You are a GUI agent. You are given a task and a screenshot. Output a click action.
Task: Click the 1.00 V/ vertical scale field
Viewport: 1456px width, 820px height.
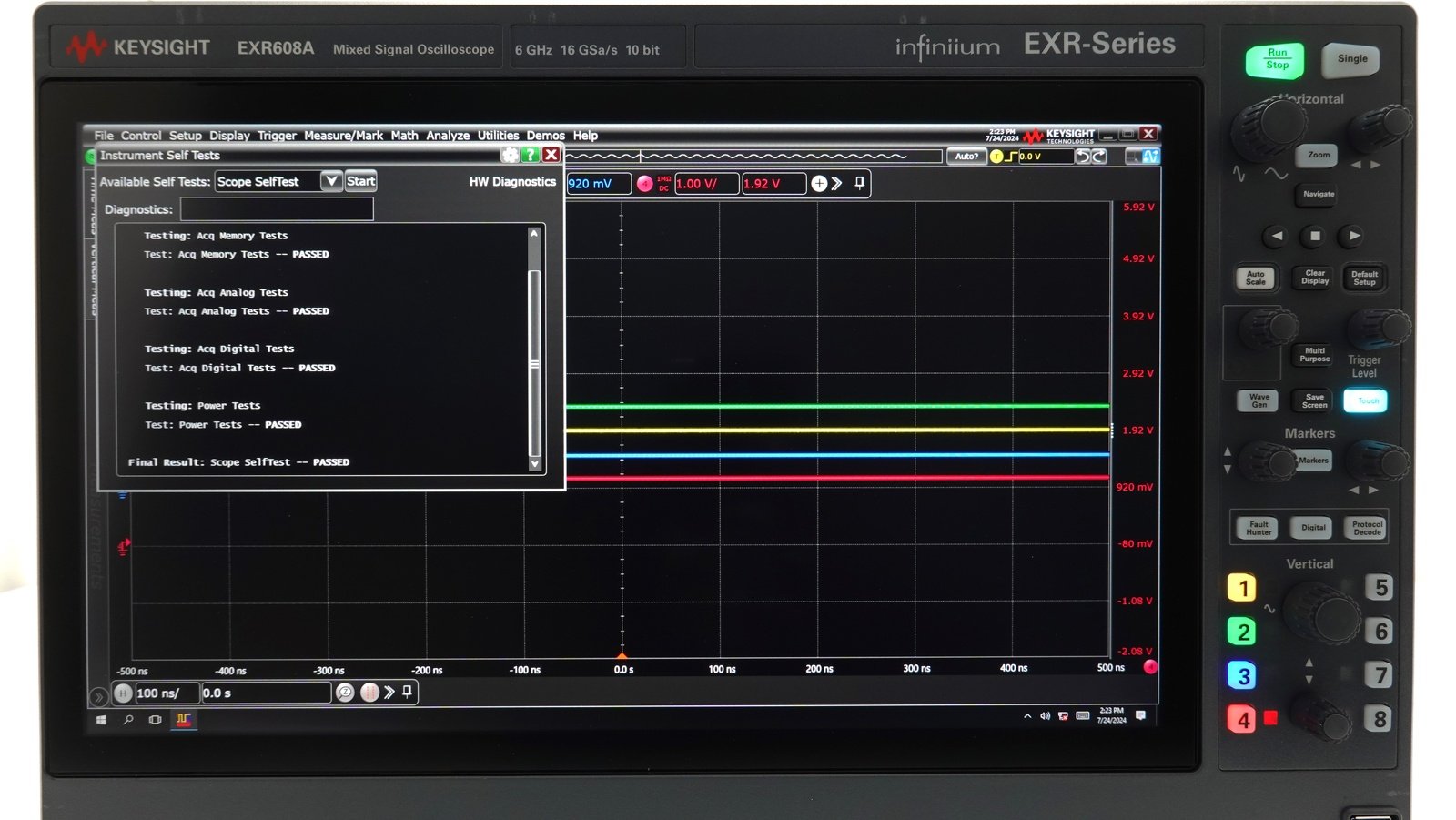(x=706, y=184)
